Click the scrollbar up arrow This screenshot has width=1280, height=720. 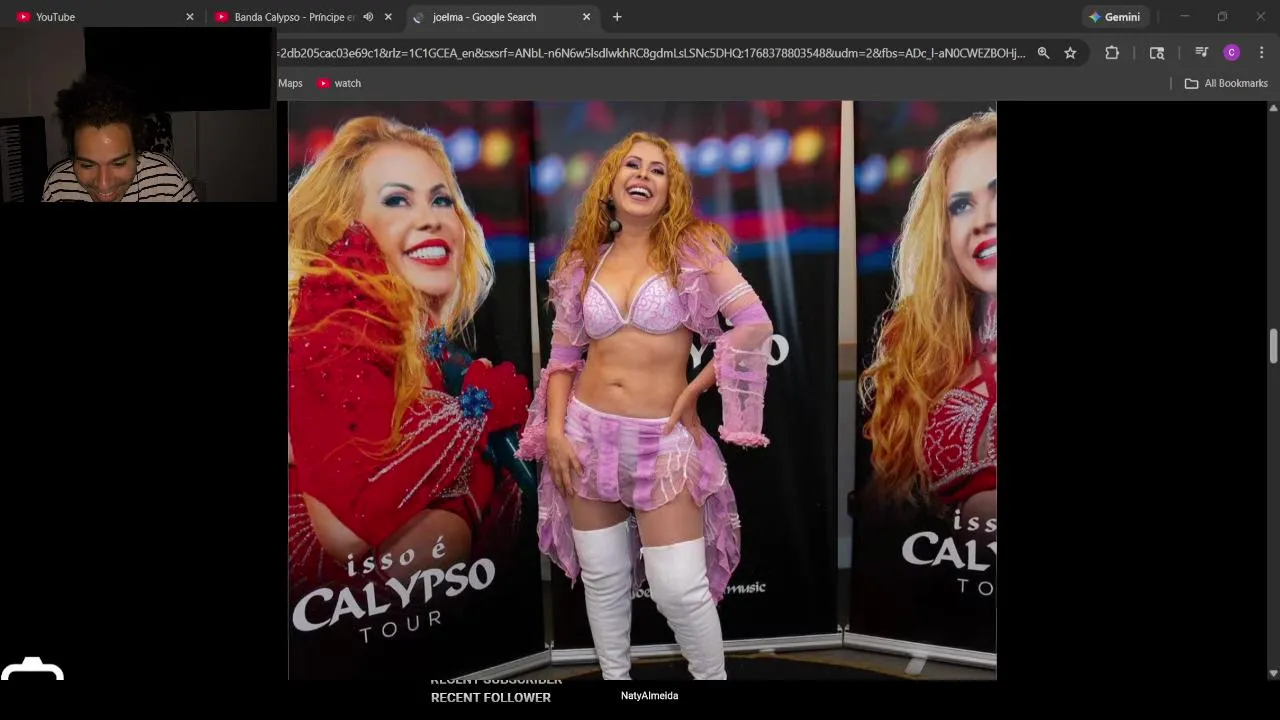(1273, 108)
